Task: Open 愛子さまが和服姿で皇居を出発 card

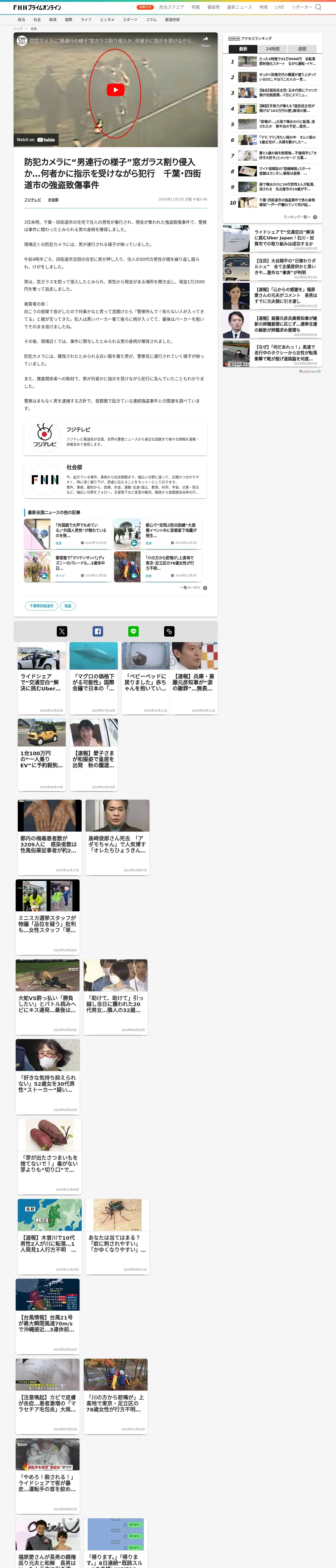Action: 93,755
